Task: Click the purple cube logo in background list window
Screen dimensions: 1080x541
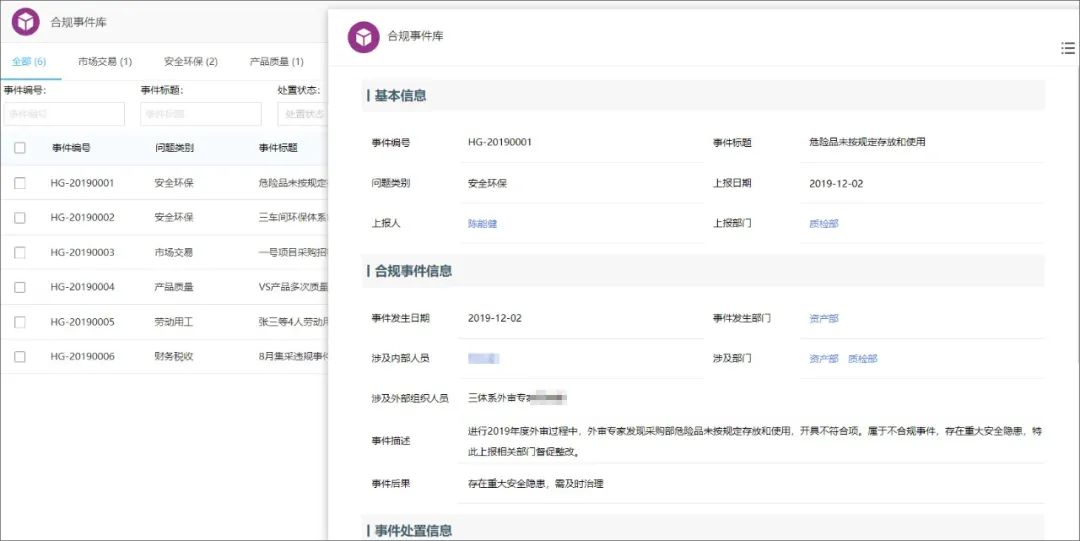Action: click(x=25, y=22)
